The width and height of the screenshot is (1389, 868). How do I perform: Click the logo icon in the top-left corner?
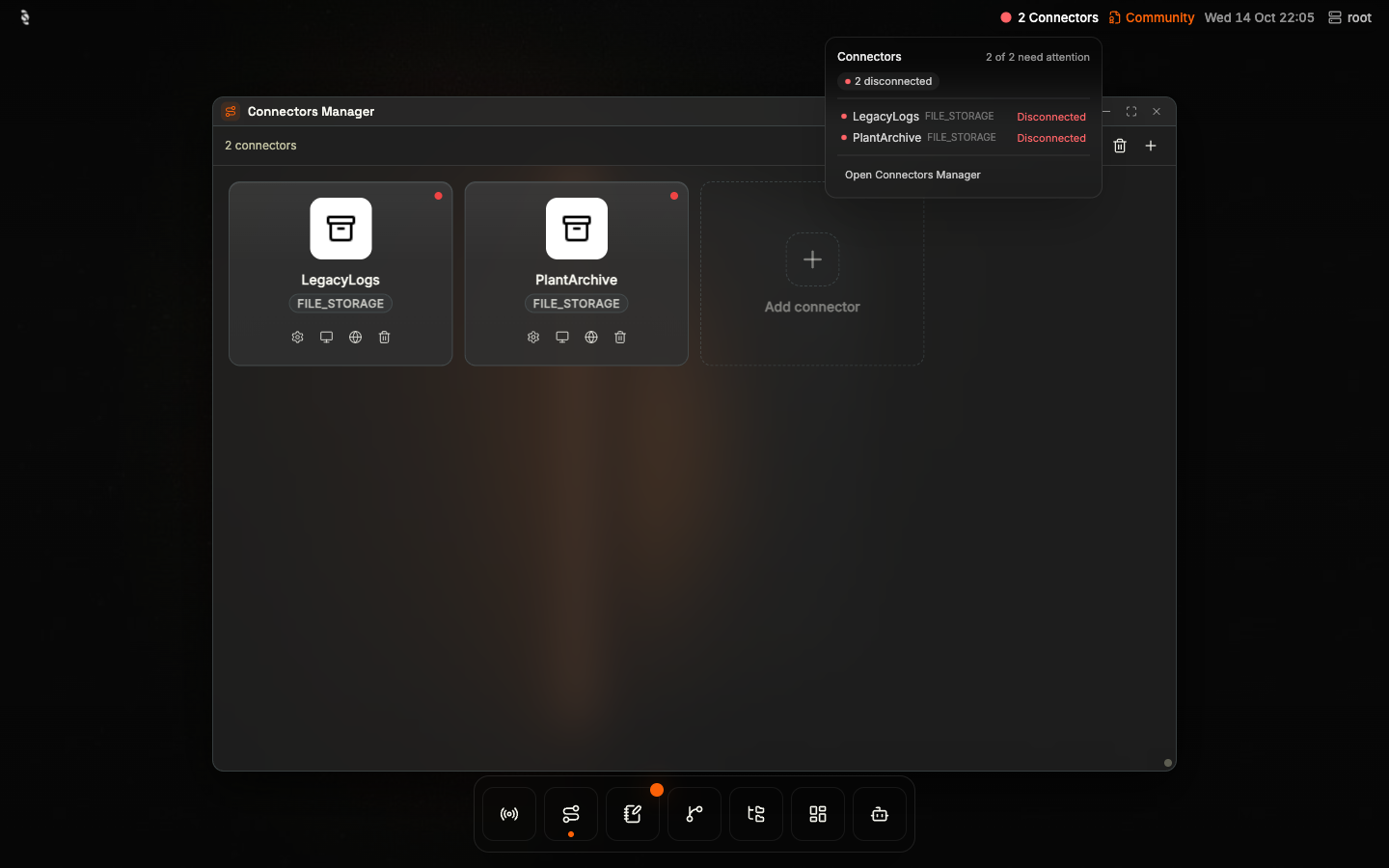[25, 17]
